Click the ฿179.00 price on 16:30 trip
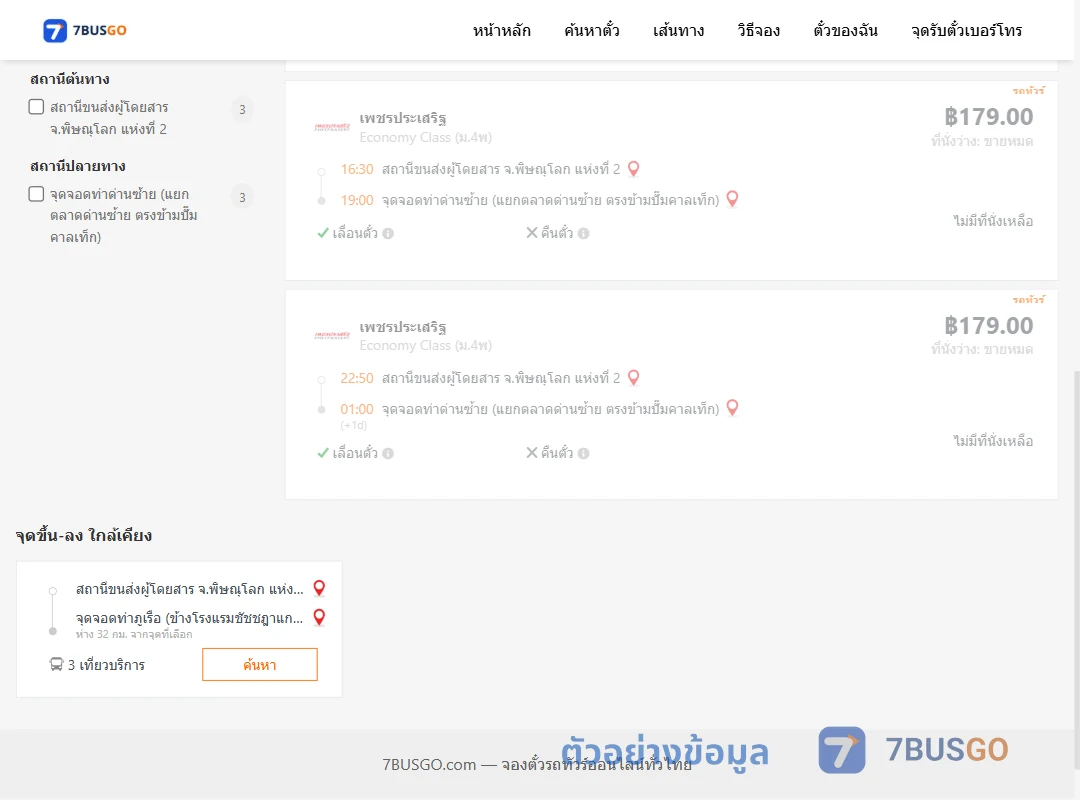Screen dimensions: 1080x800 pos(988,116)
